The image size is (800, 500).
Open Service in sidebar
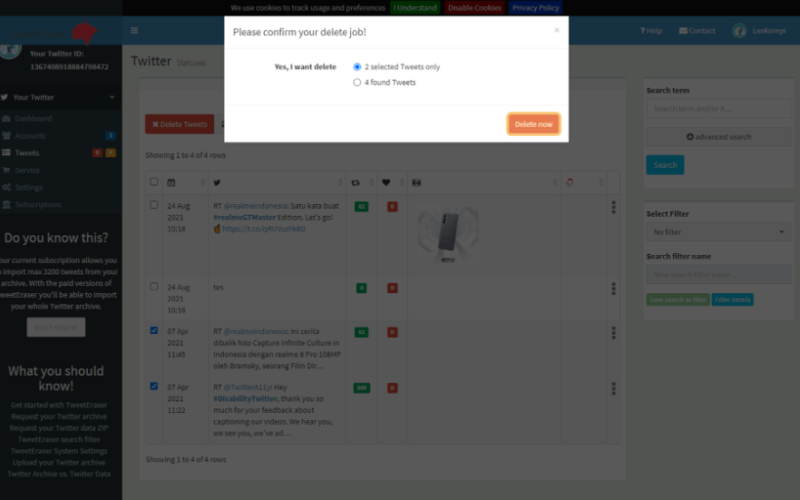click(27, 170)
